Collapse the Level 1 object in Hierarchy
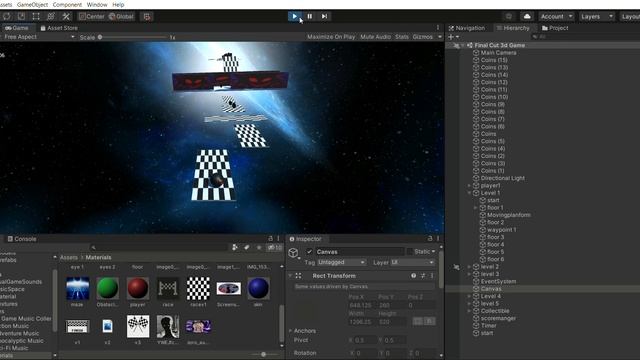 [469, 193]
